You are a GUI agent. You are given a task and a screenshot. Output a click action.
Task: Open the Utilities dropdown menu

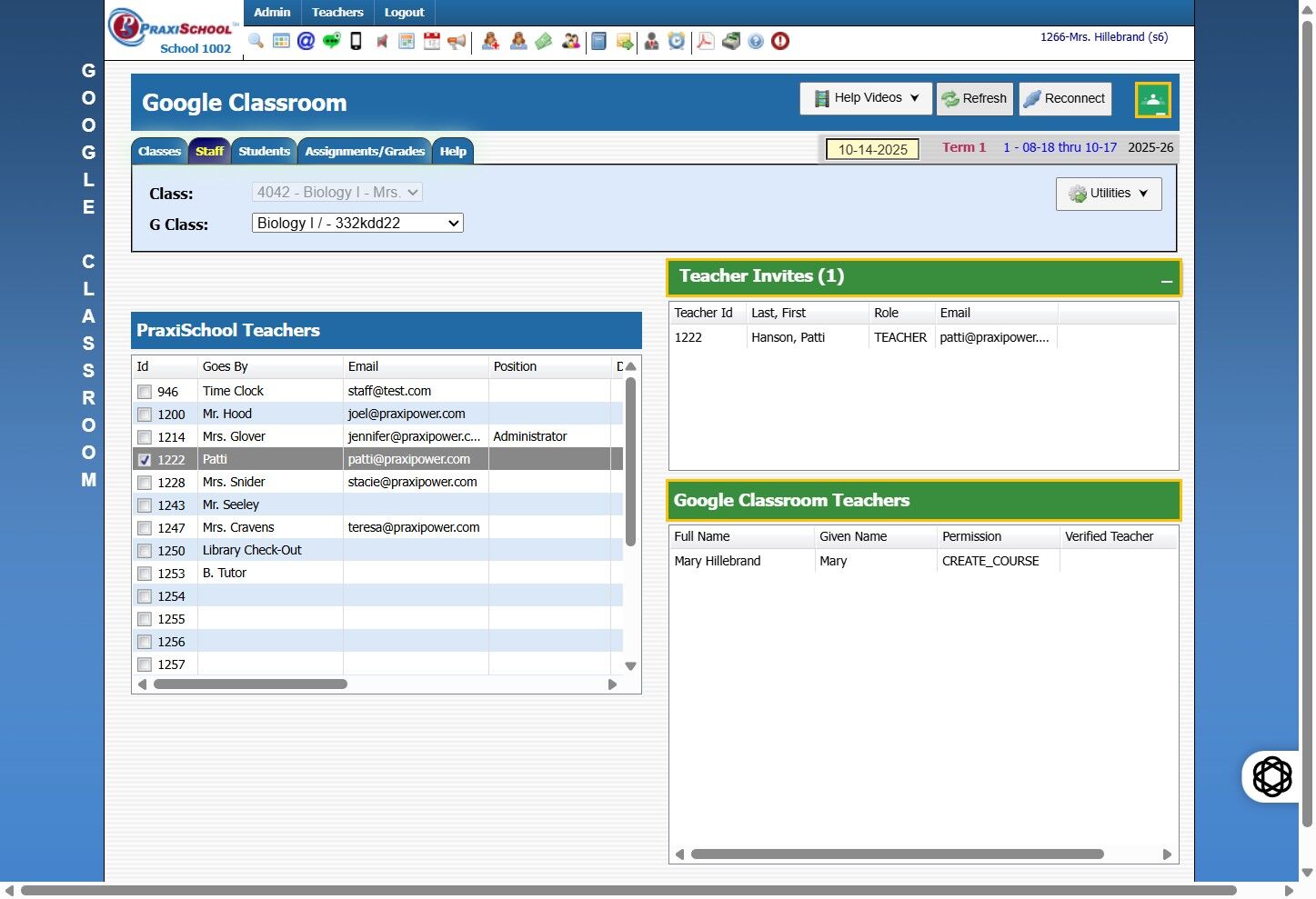1109,194
